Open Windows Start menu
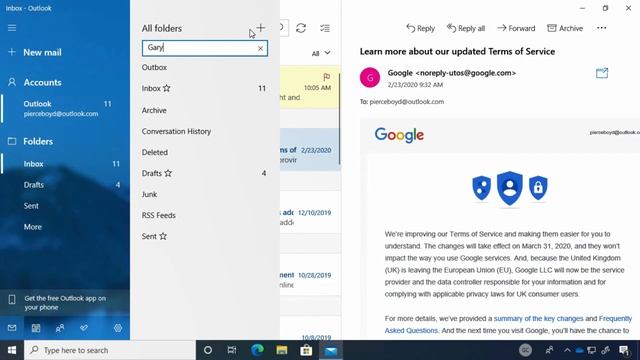640x360 pixels. [12, 350]
